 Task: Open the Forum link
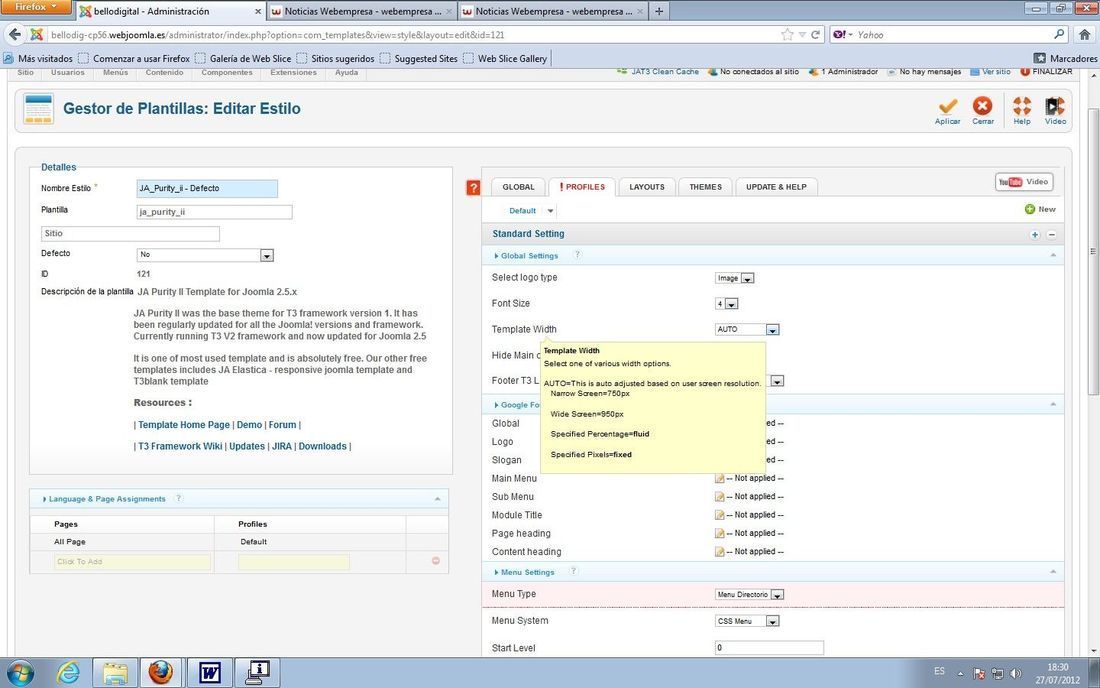coord(282,425)
